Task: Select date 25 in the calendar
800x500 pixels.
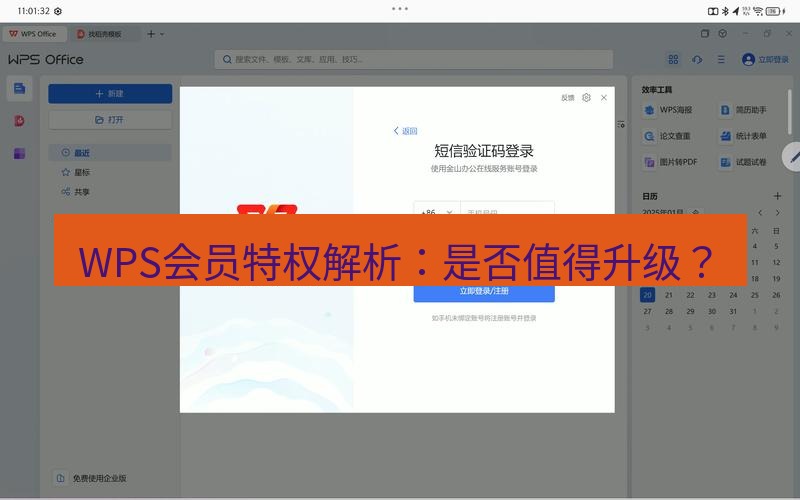Action: pos(755,295)
